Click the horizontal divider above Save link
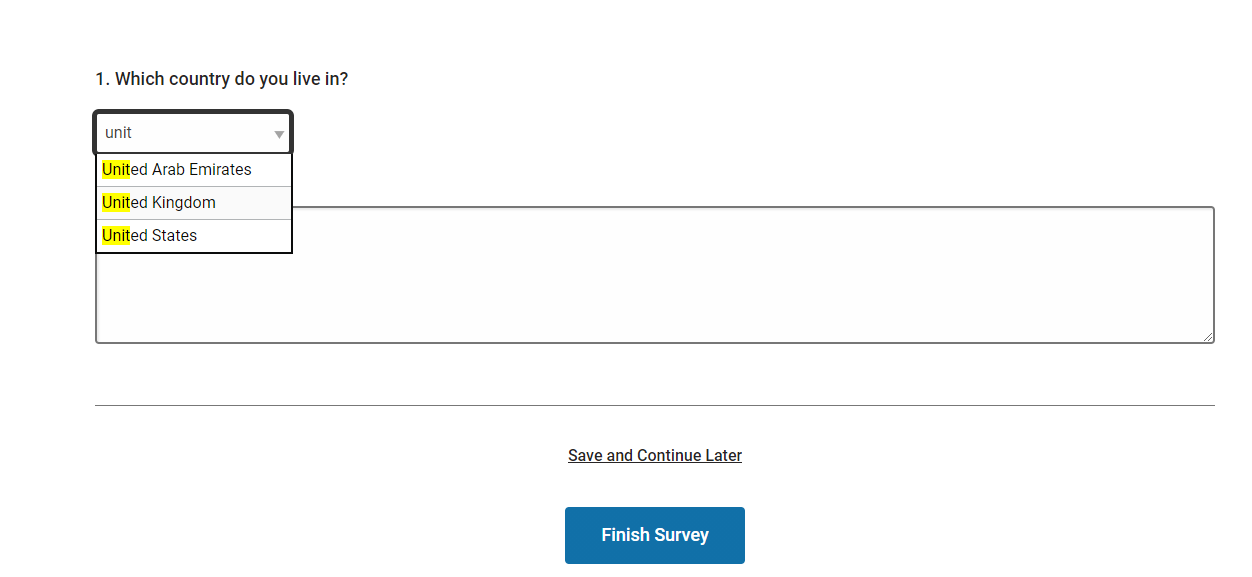 point(655,405)
